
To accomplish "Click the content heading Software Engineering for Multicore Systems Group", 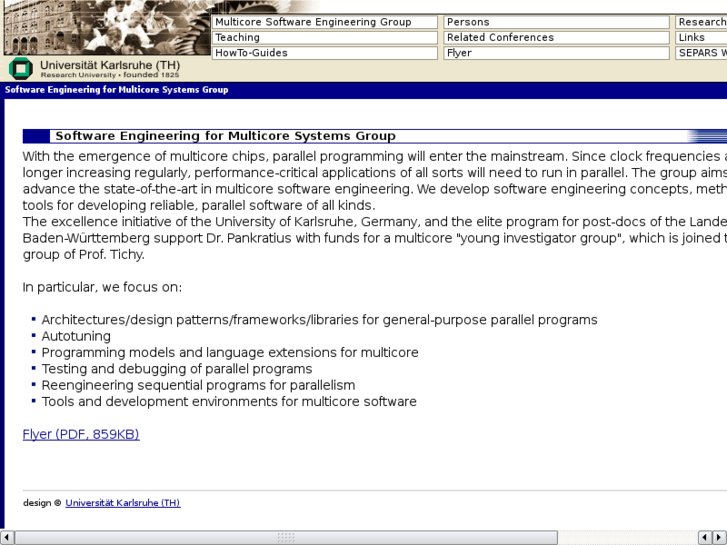I will pos(225,136).
